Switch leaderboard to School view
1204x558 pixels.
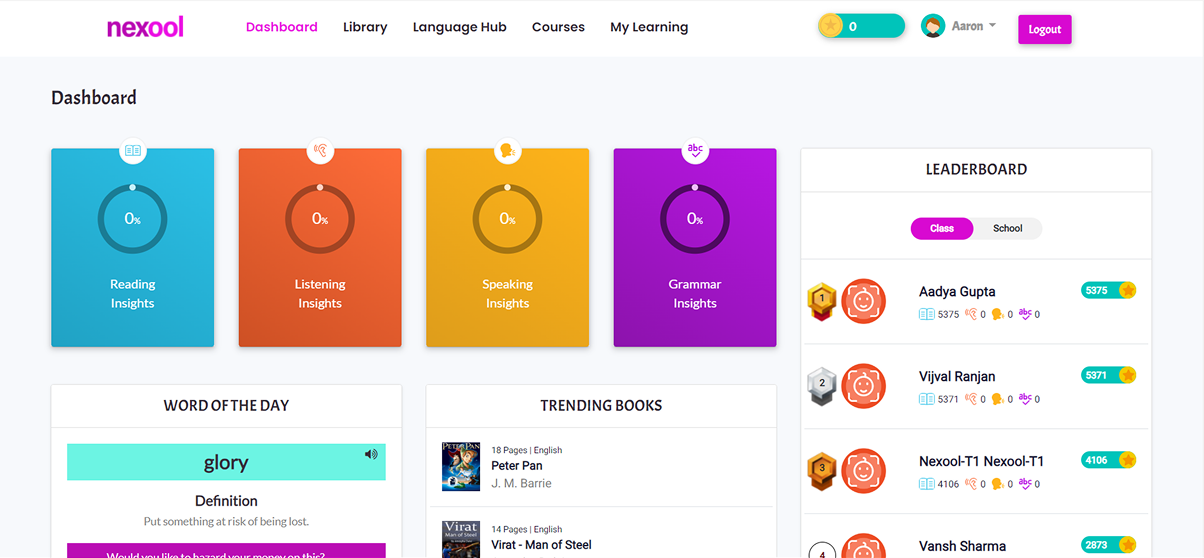1007,229
